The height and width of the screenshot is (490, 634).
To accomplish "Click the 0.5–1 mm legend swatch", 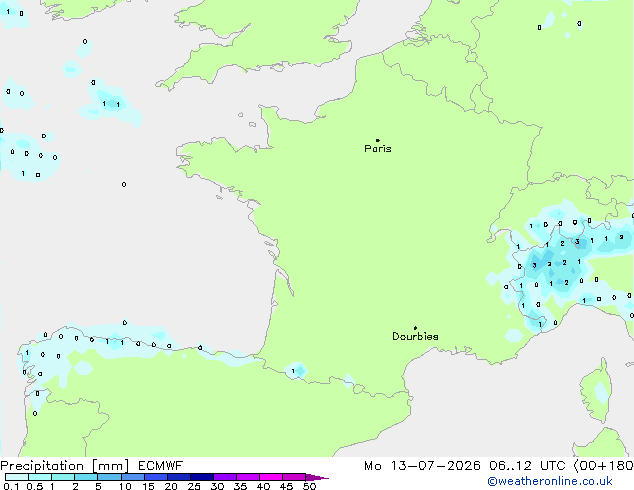I will click(40, 477).
